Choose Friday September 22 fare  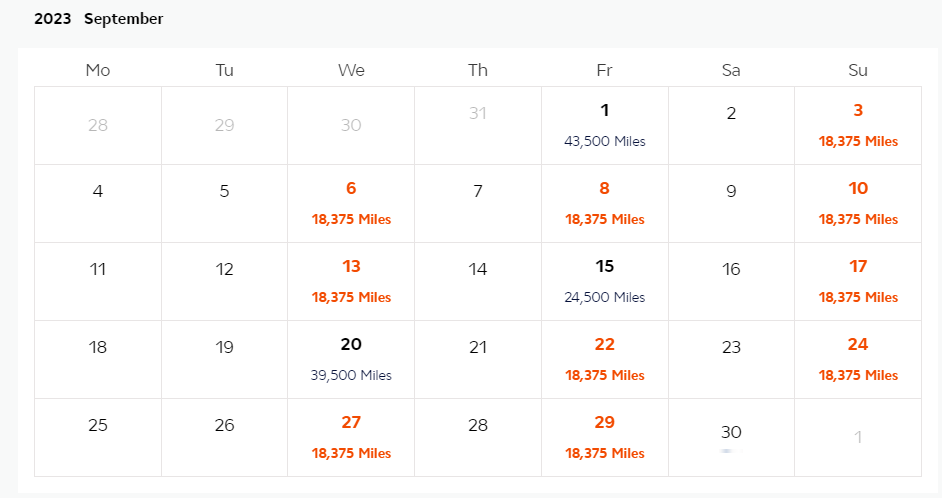click(604, 359)
